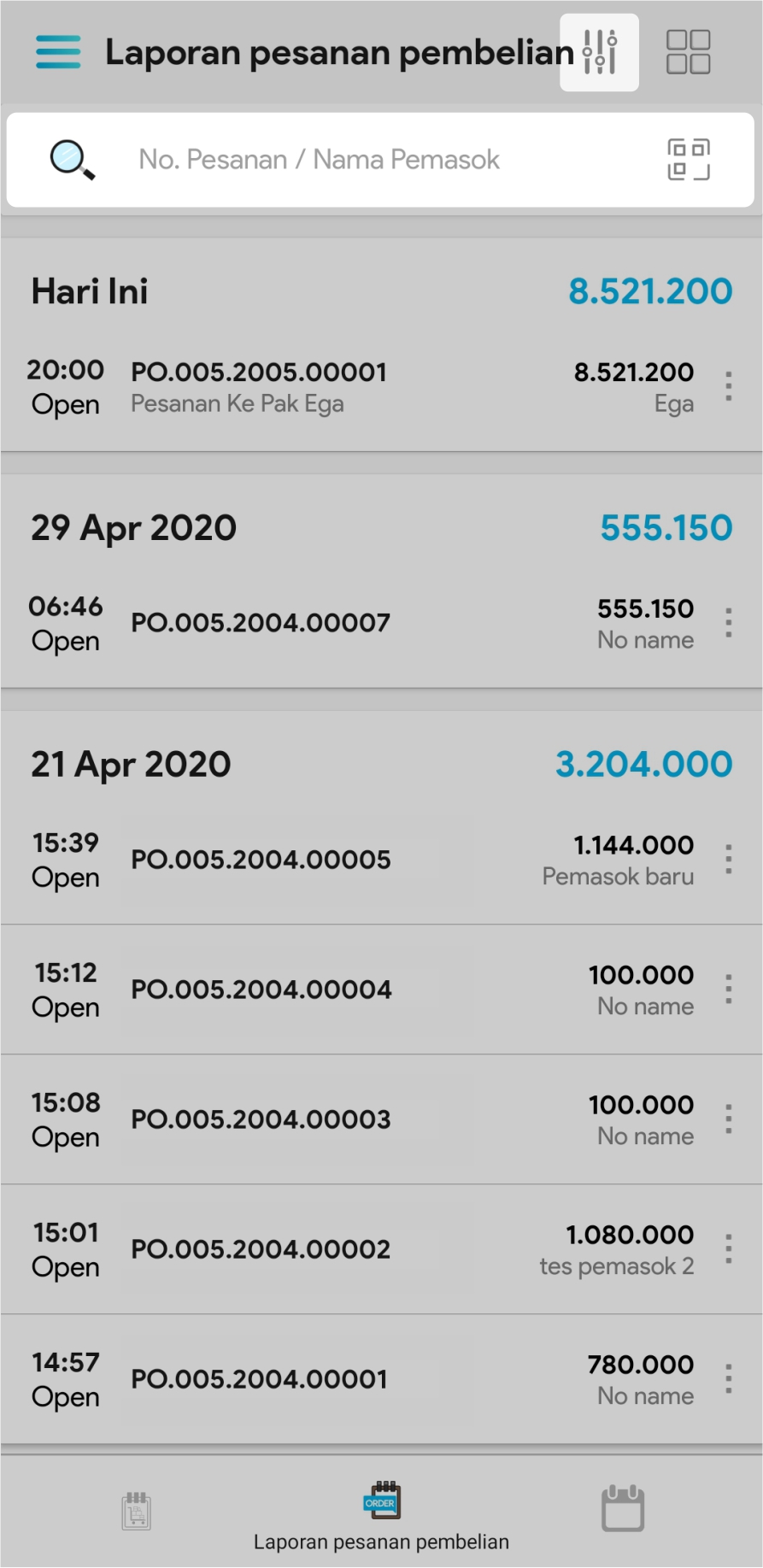Open more options for PO.005.2004.00007
763x1568 pixels.
coord(728,623)
